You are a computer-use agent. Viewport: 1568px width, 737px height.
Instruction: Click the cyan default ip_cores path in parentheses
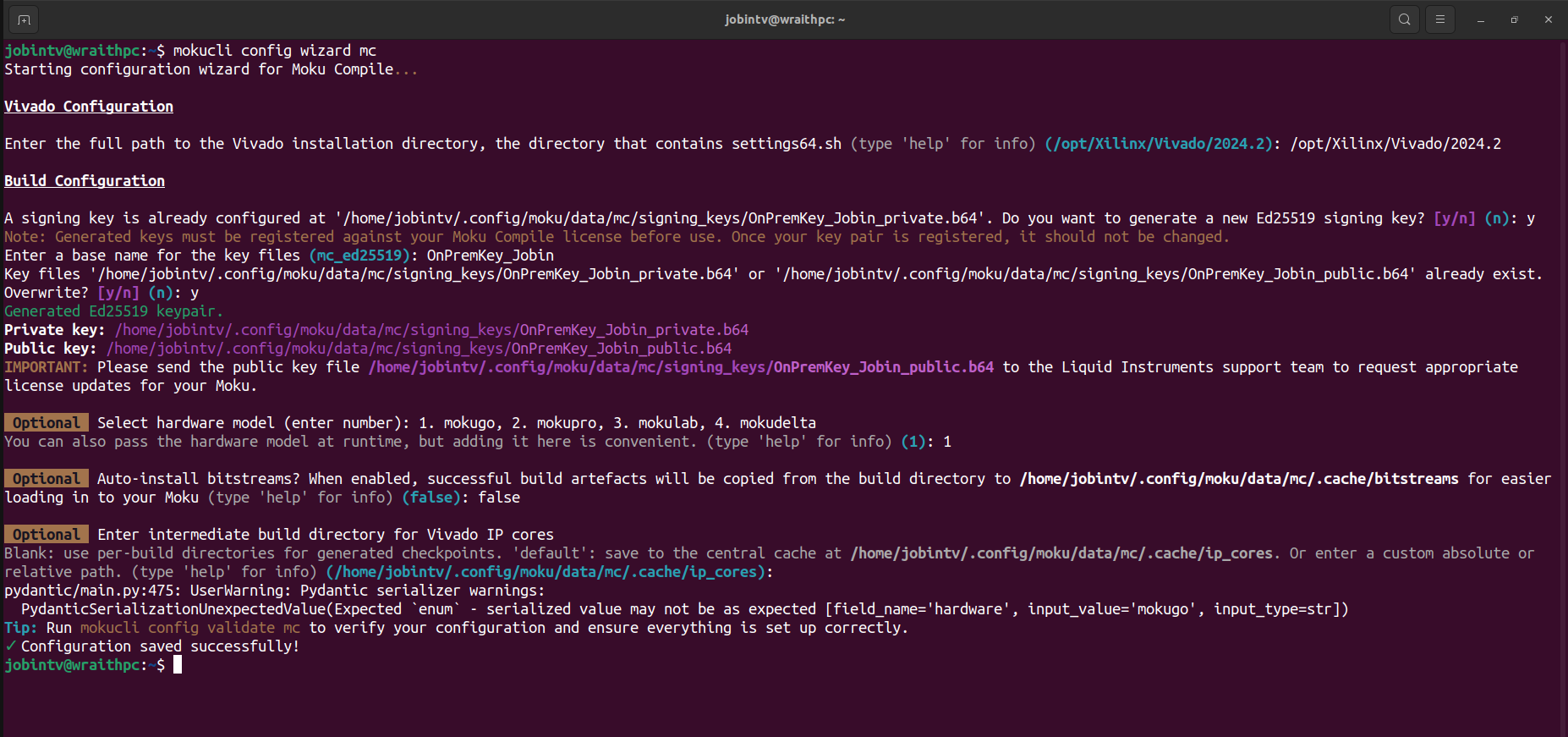[x=546, y=572]
